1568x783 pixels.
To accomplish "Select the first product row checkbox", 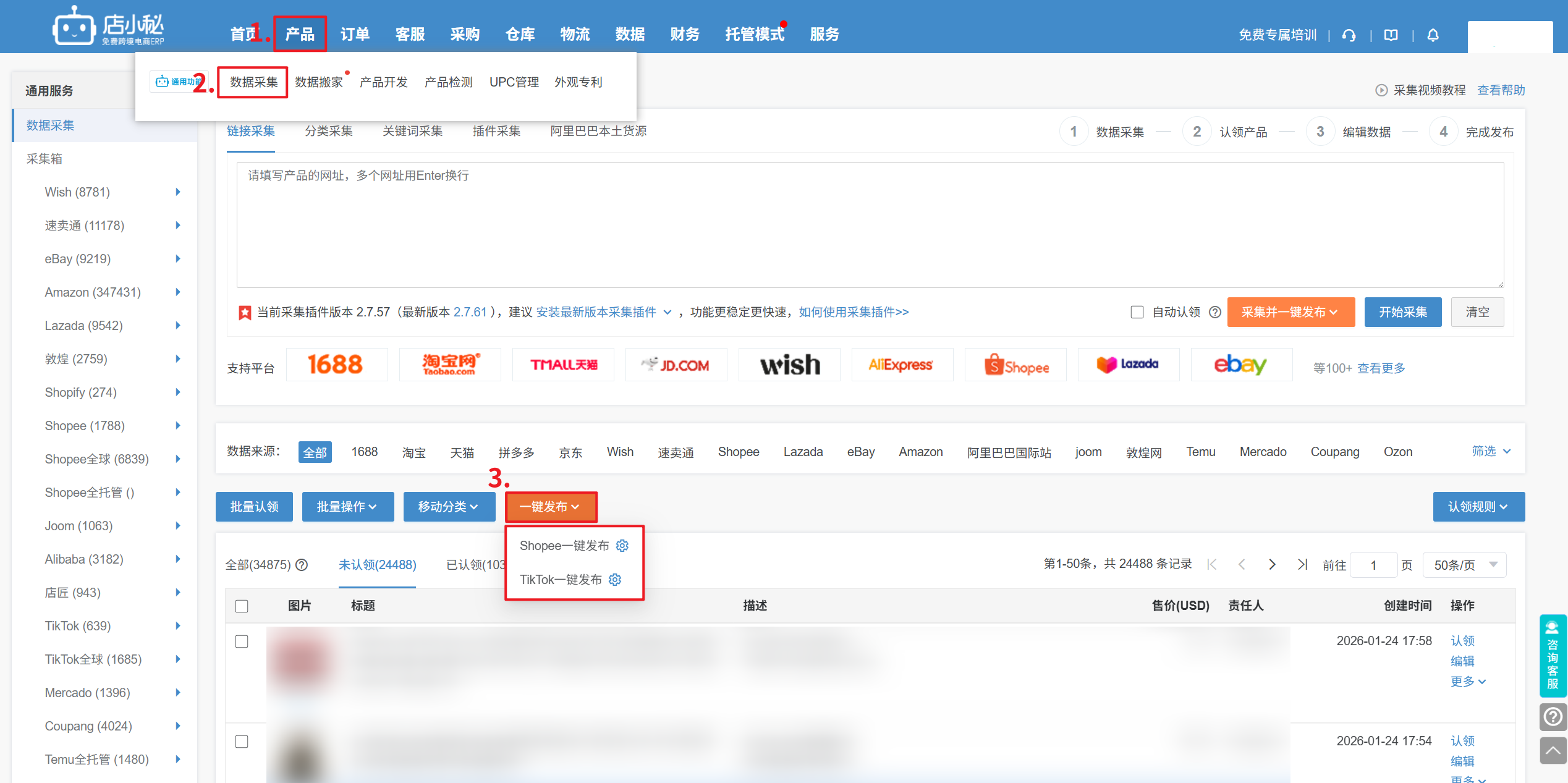I will pos(242,641).
